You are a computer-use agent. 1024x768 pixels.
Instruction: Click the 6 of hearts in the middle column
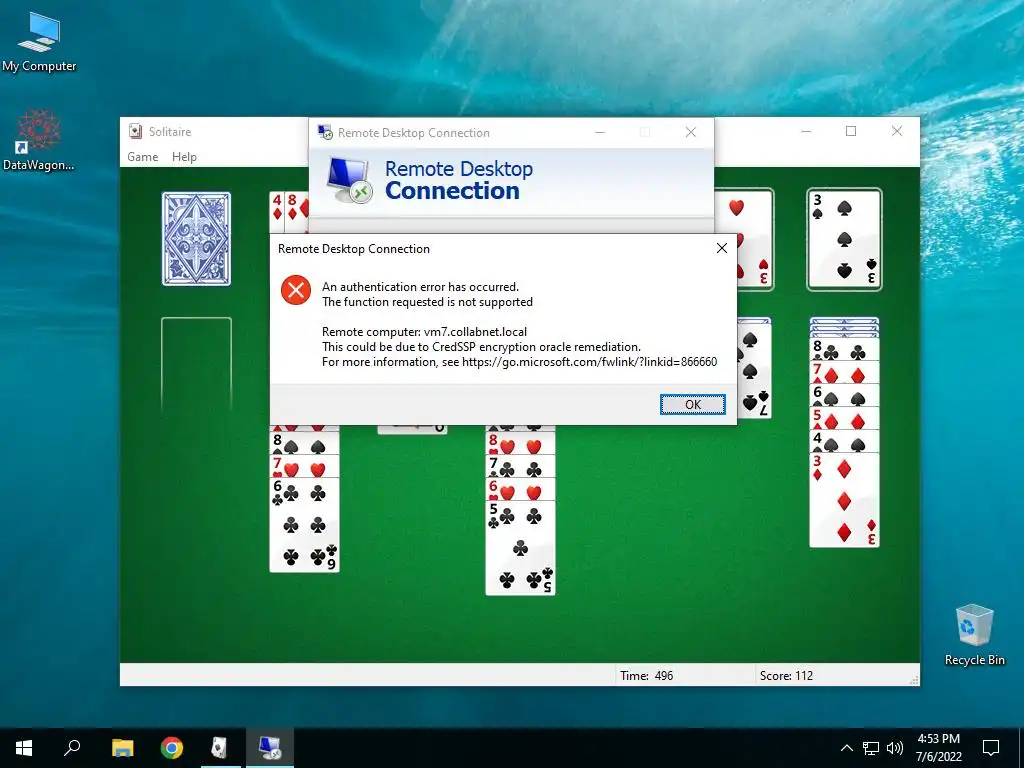tap(520, 489)
